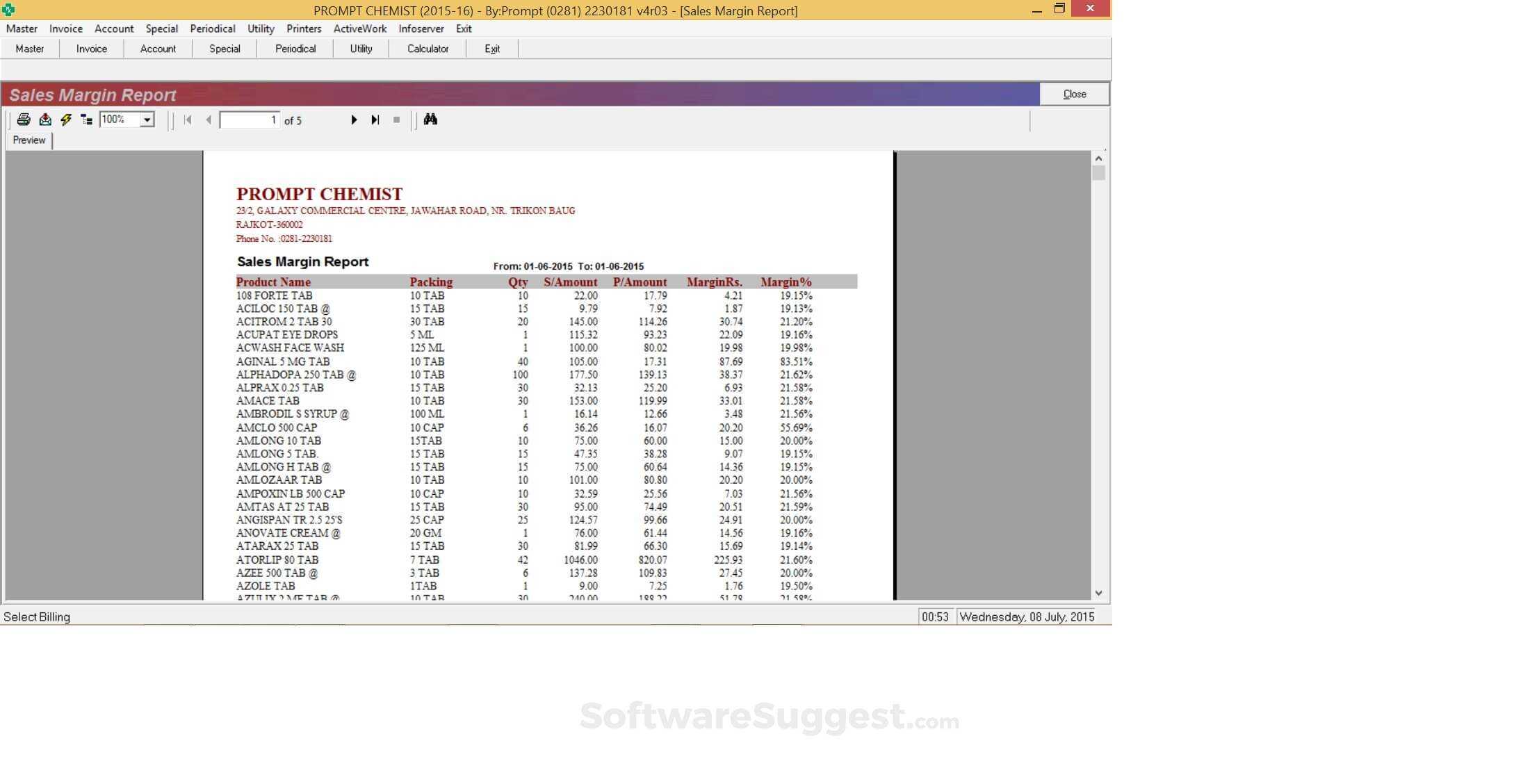Click the Invoice toolbar button
This screenshot has width=1539, height=784.
pyautogui.click(x=92, y=49)
